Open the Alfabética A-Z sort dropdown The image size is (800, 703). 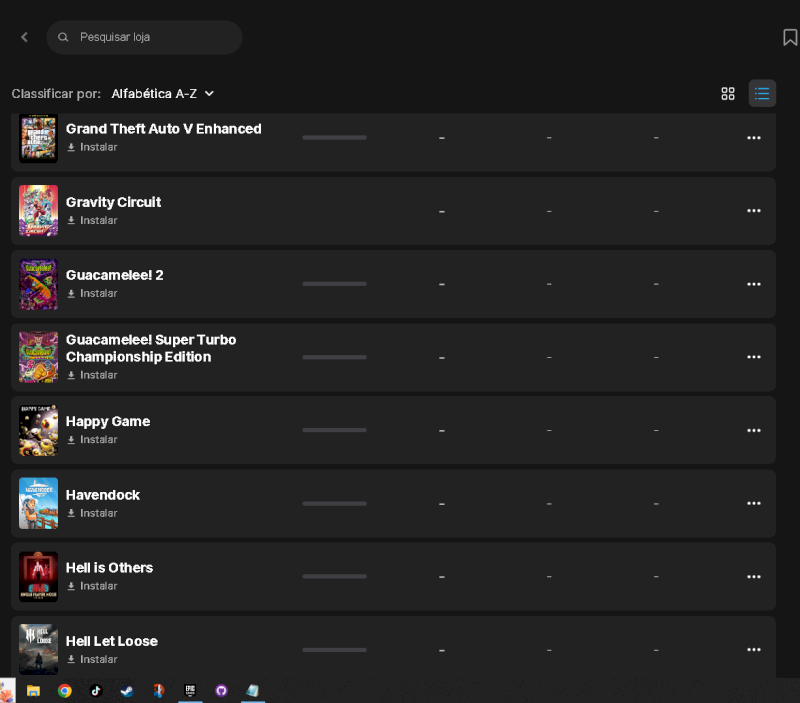163,94
